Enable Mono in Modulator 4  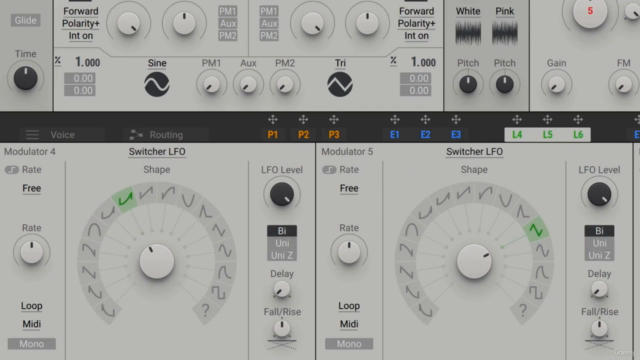tap(31, 344)
